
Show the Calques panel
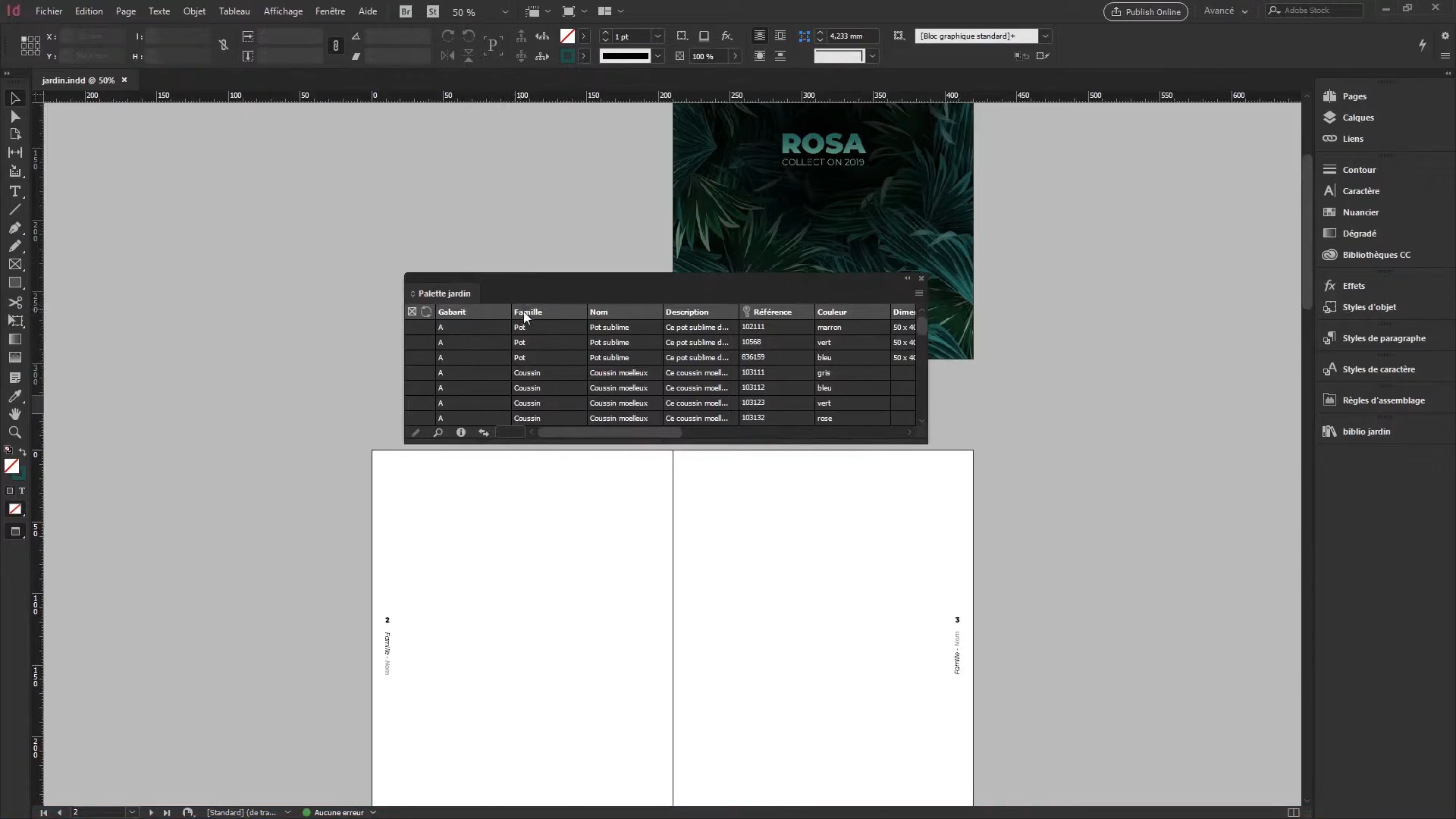[x=1357, y=118]
